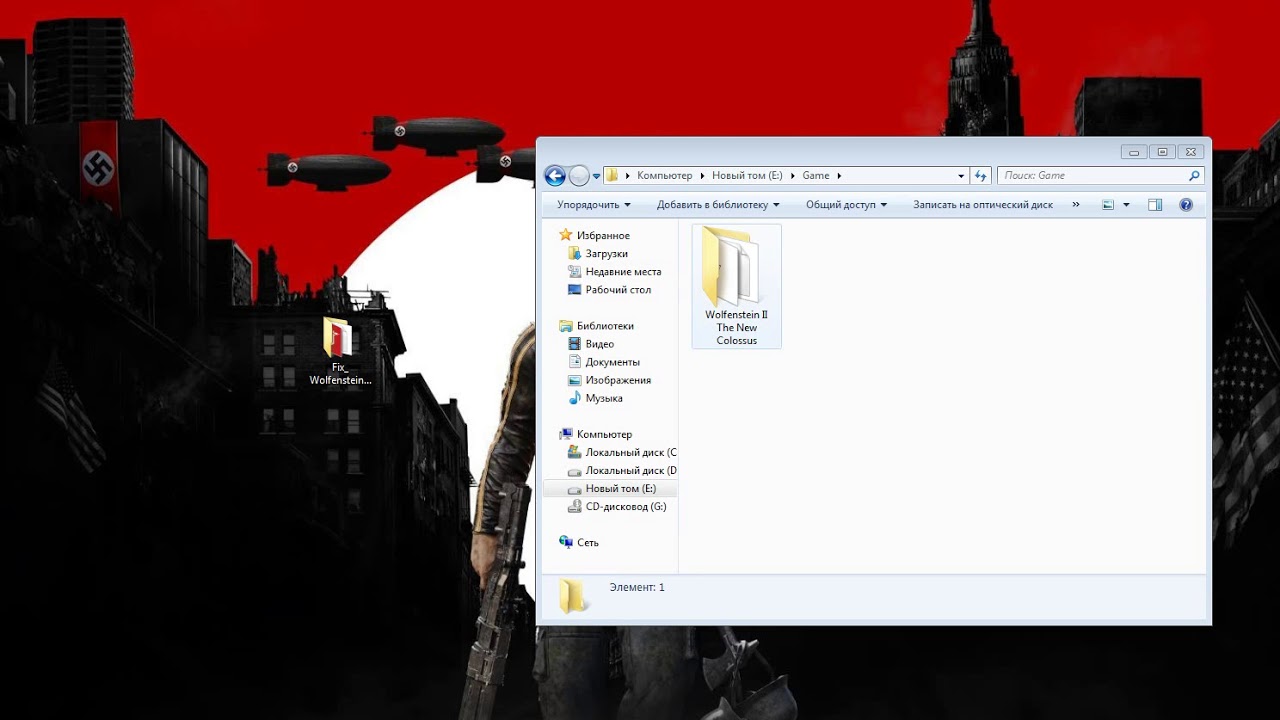The image size is (1280, 720).
Task: Select Избранное in the navigation pane
Action: point(603,236)
